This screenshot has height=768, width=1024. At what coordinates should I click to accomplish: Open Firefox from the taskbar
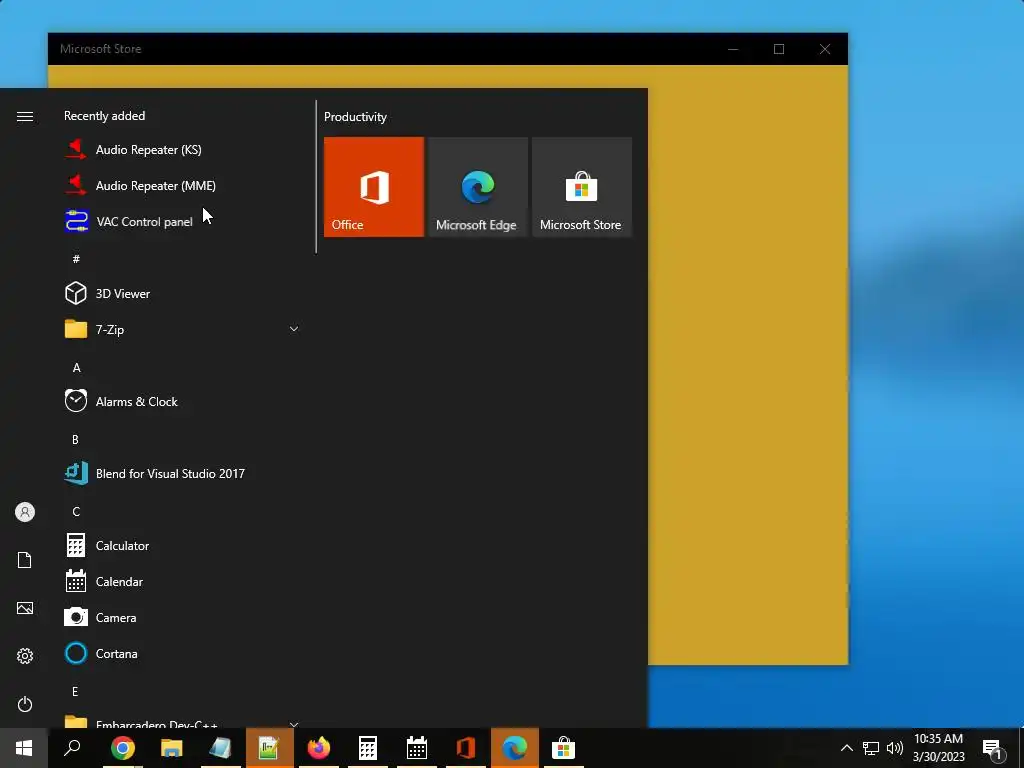coord(319,748)
